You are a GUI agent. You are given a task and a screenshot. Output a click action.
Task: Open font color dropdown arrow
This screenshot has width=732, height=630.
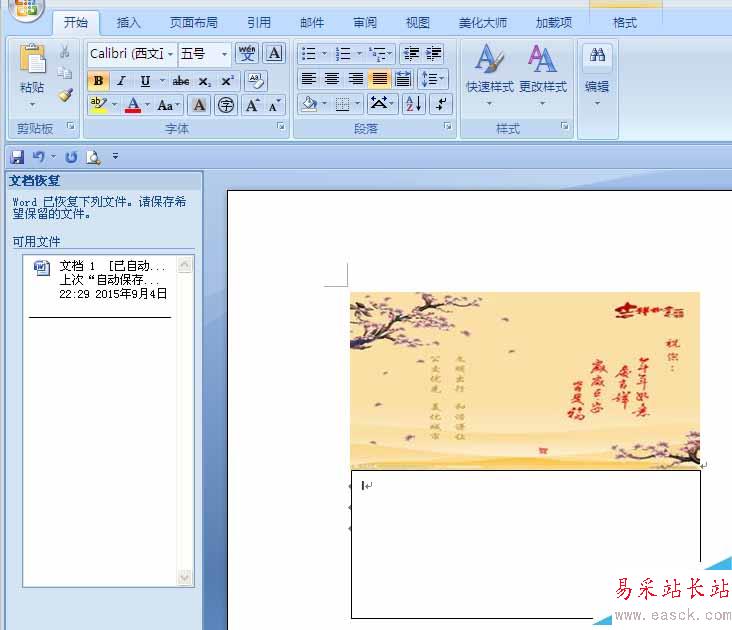[x=147, y=105]
